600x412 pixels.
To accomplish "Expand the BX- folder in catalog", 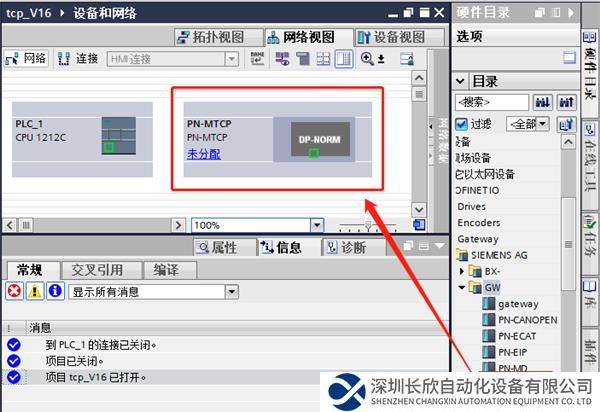I will [x=463, y=271].
